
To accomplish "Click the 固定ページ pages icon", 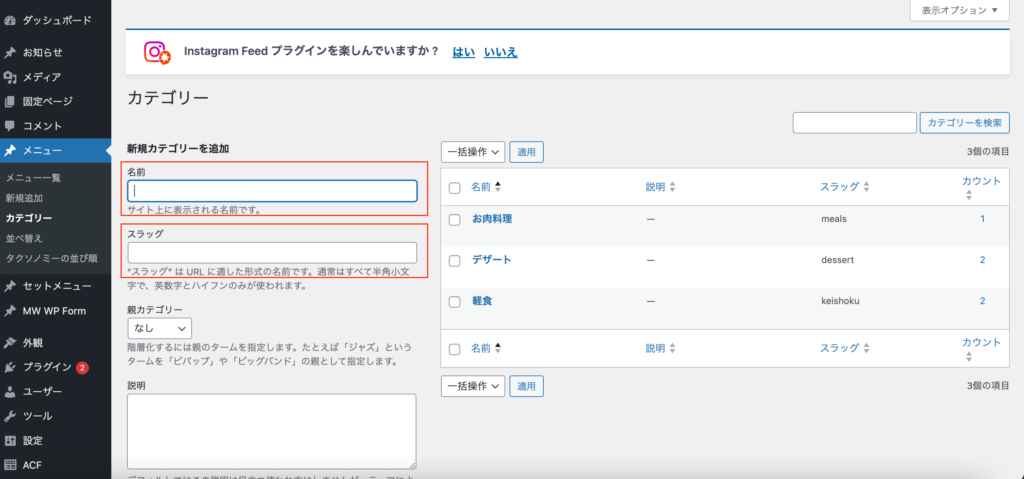I will point(9,101).
